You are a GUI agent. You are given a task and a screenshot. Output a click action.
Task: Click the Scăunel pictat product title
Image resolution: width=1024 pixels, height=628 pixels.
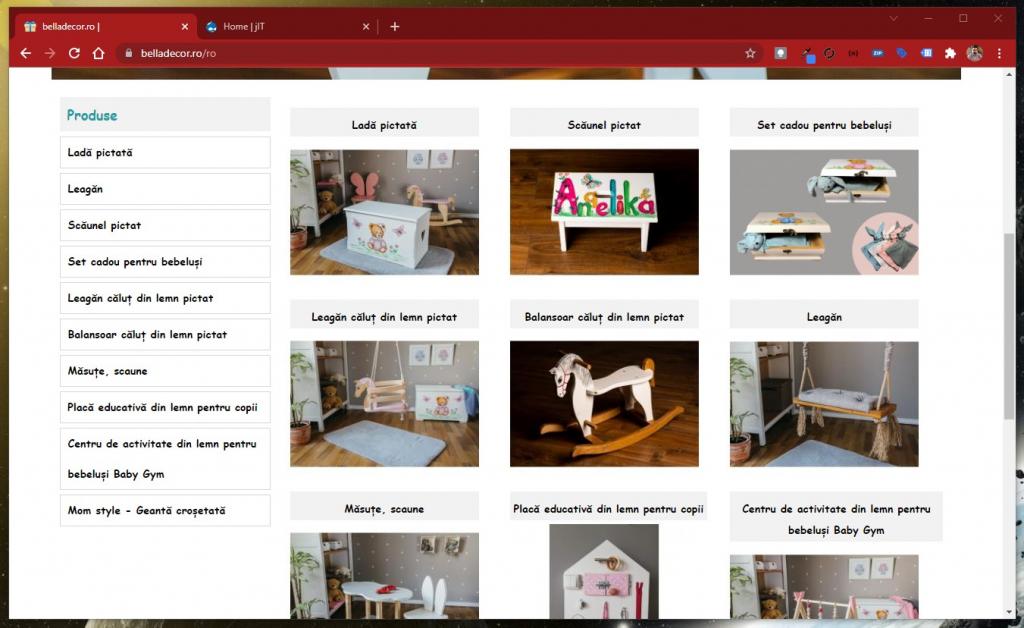604,125
